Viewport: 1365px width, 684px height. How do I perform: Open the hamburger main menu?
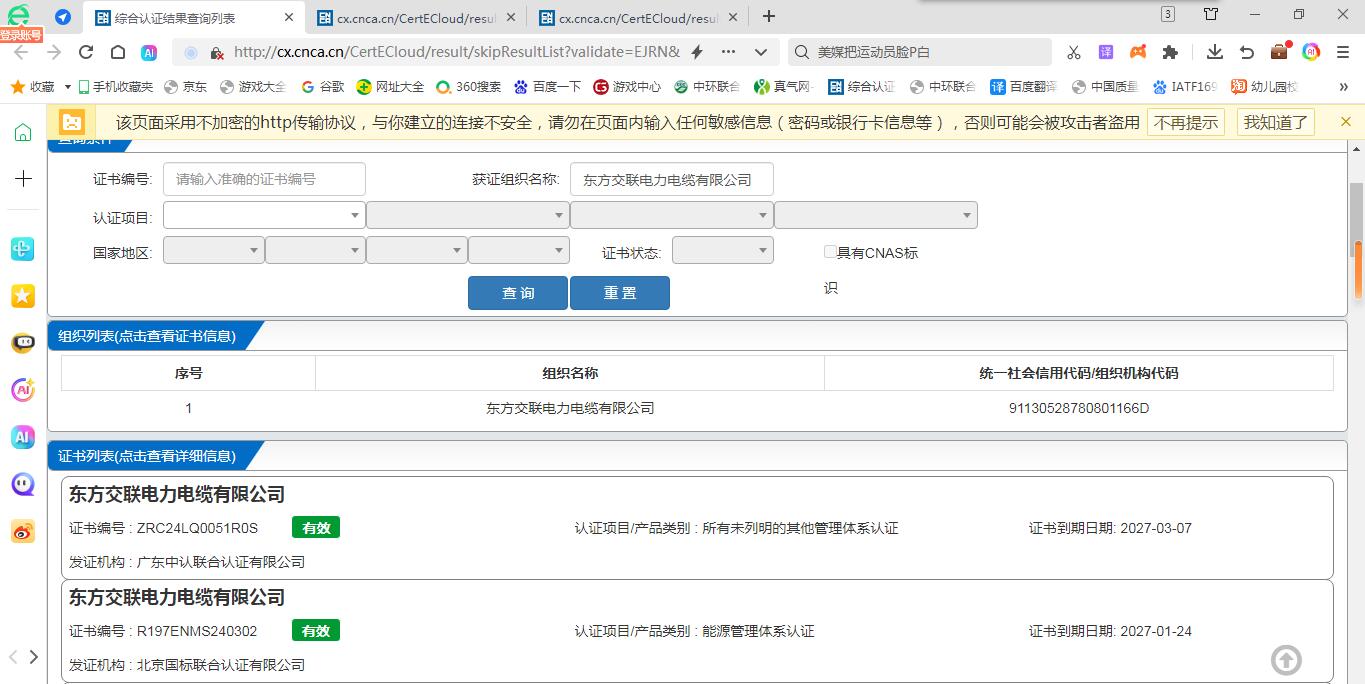pyautogui.click(x=1343, y=52)
